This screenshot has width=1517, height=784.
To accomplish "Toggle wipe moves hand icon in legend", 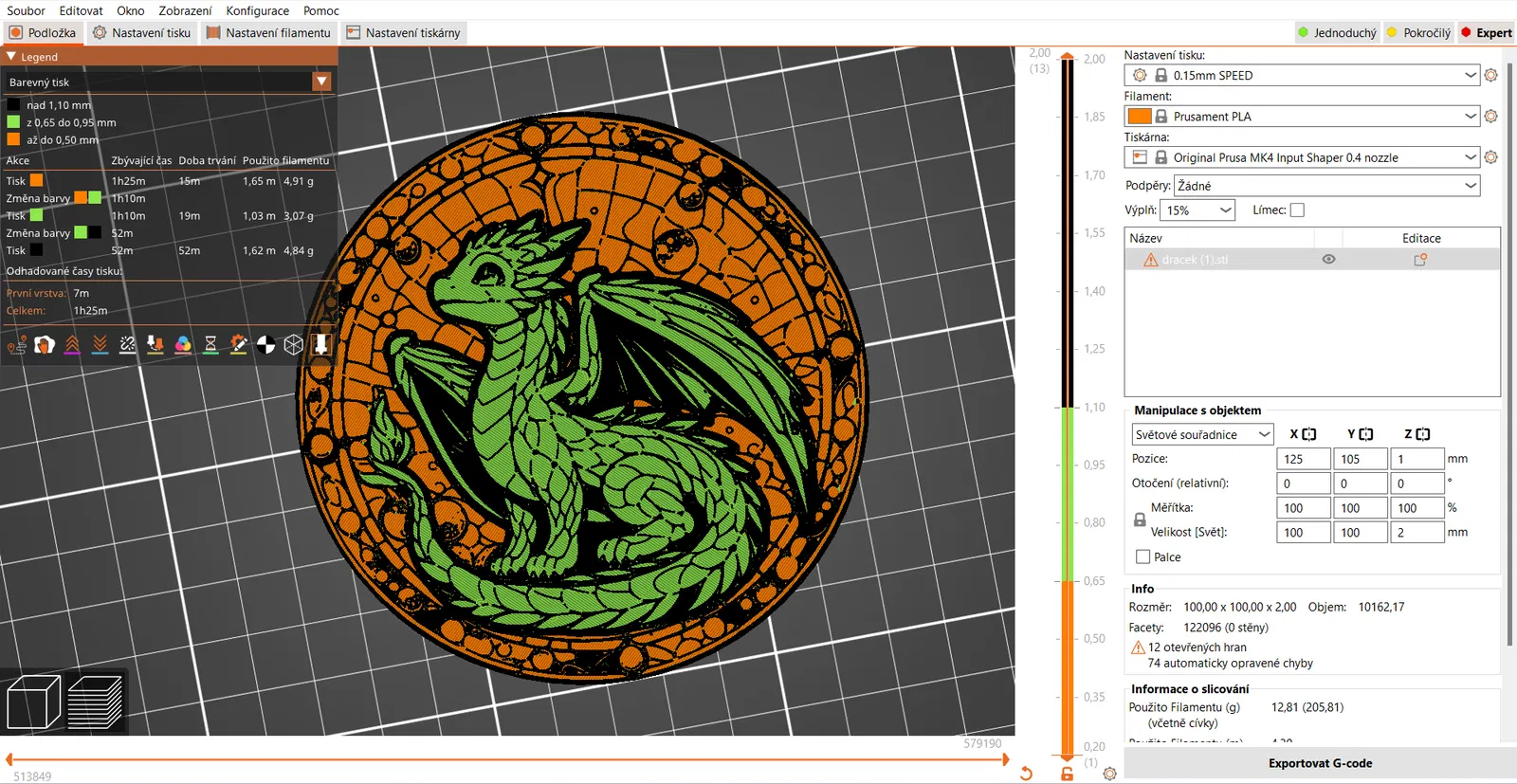I will click(45, 345).
